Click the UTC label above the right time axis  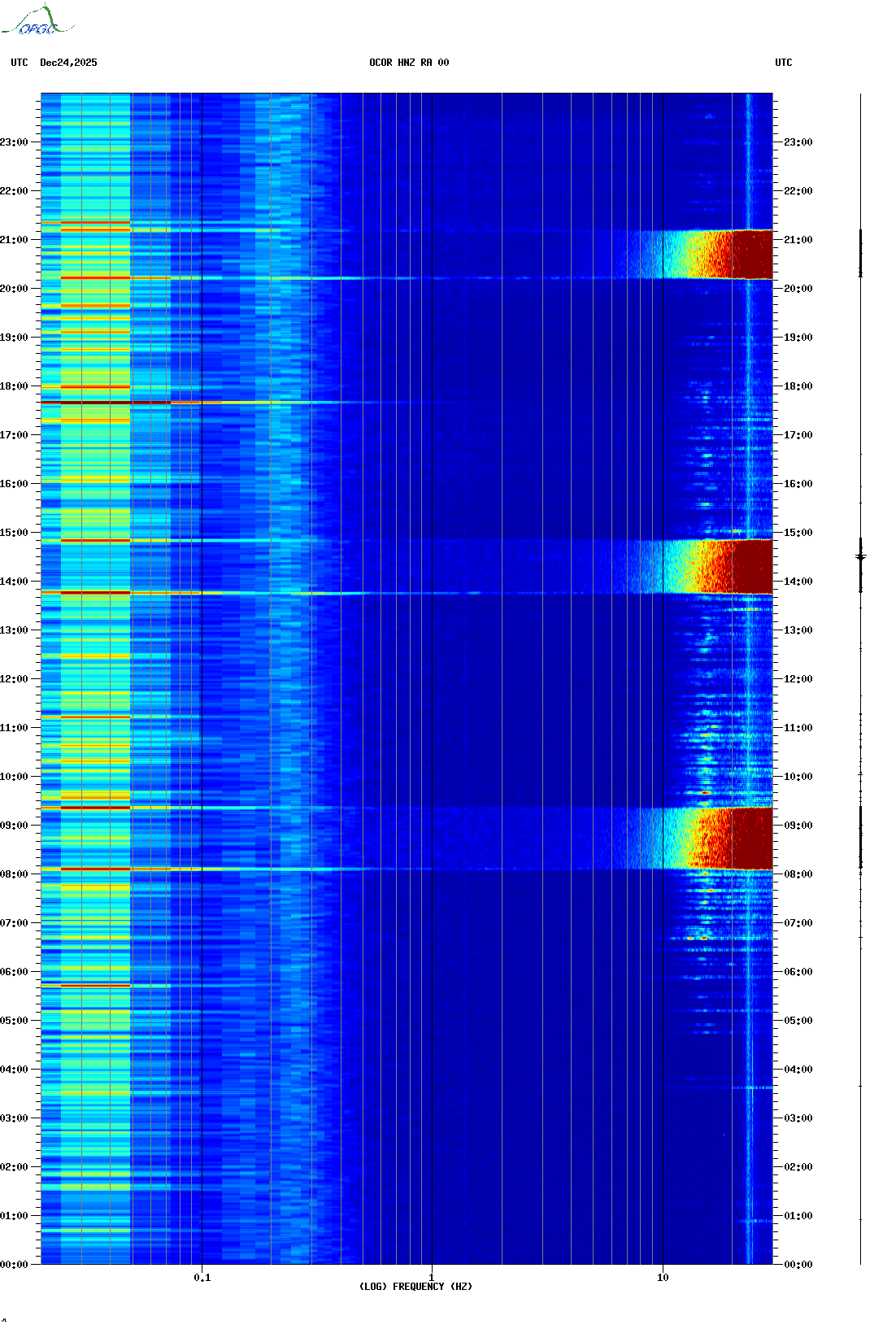(784, 63)
